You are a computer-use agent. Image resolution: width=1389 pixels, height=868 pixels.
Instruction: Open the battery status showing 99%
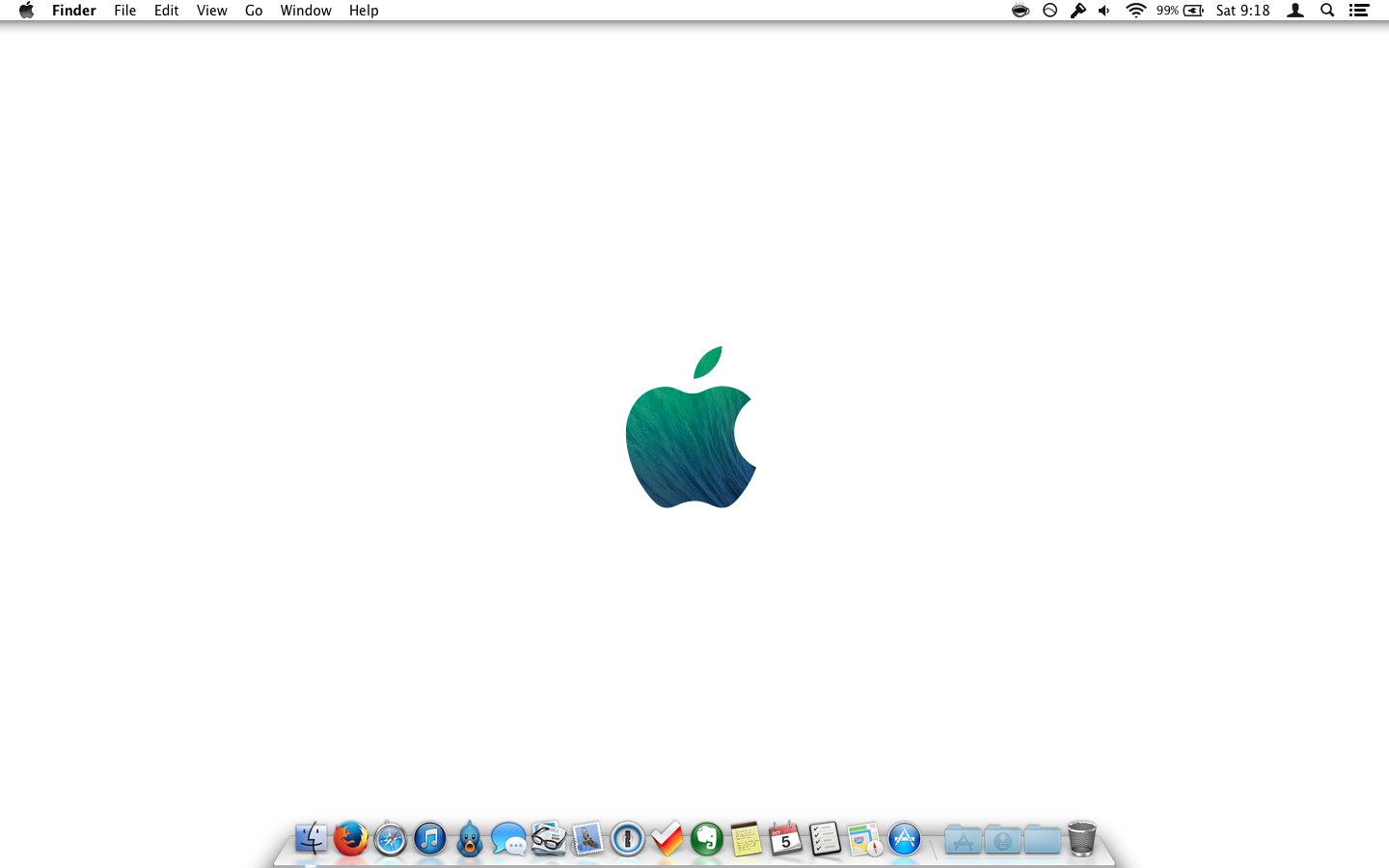click(1180, 11)
